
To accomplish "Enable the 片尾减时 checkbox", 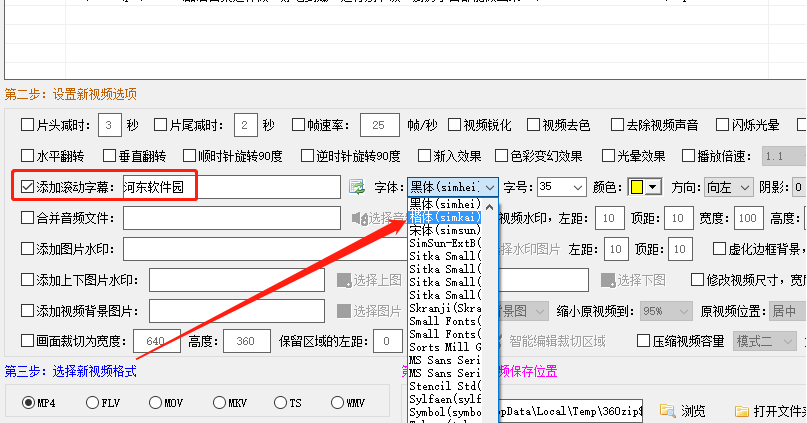I will 160,125.
